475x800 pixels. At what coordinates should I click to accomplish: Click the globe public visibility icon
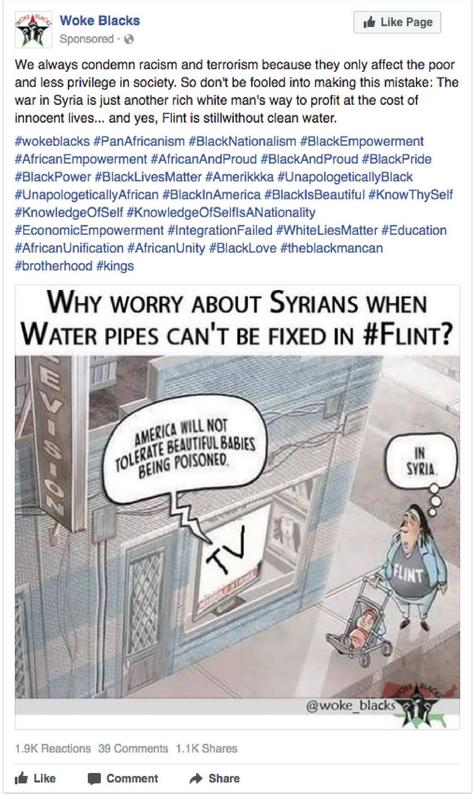click(x=129, y=39)
